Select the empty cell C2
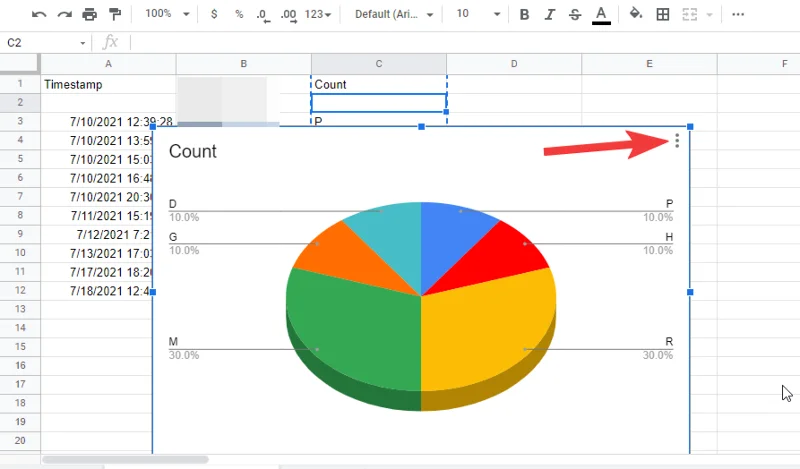 (379, 103)
